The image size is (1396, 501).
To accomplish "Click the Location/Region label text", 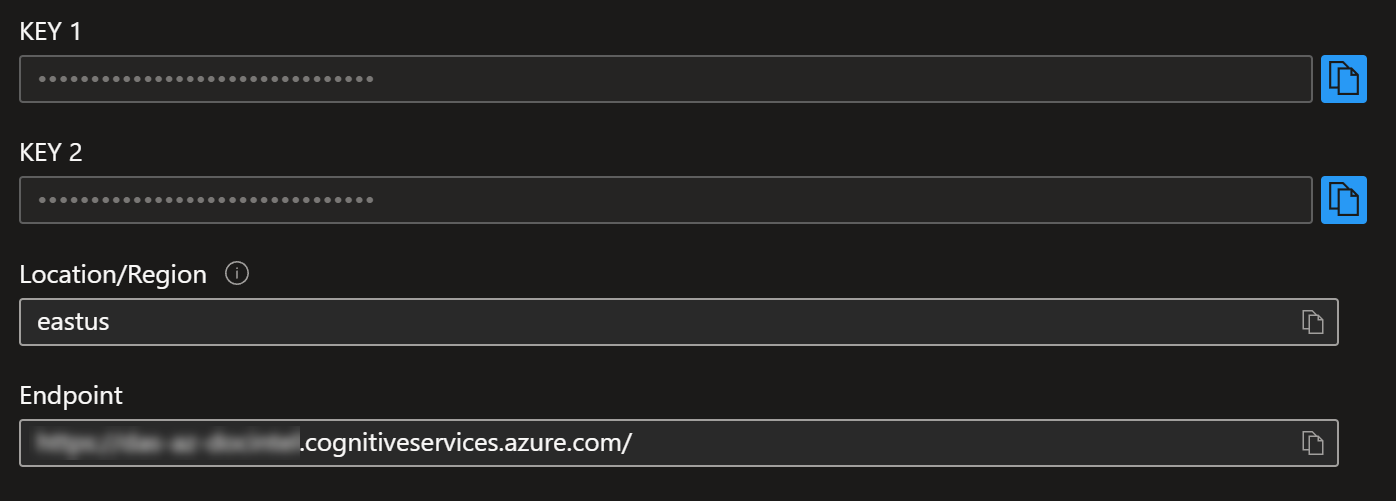I will tap(113, 274).
